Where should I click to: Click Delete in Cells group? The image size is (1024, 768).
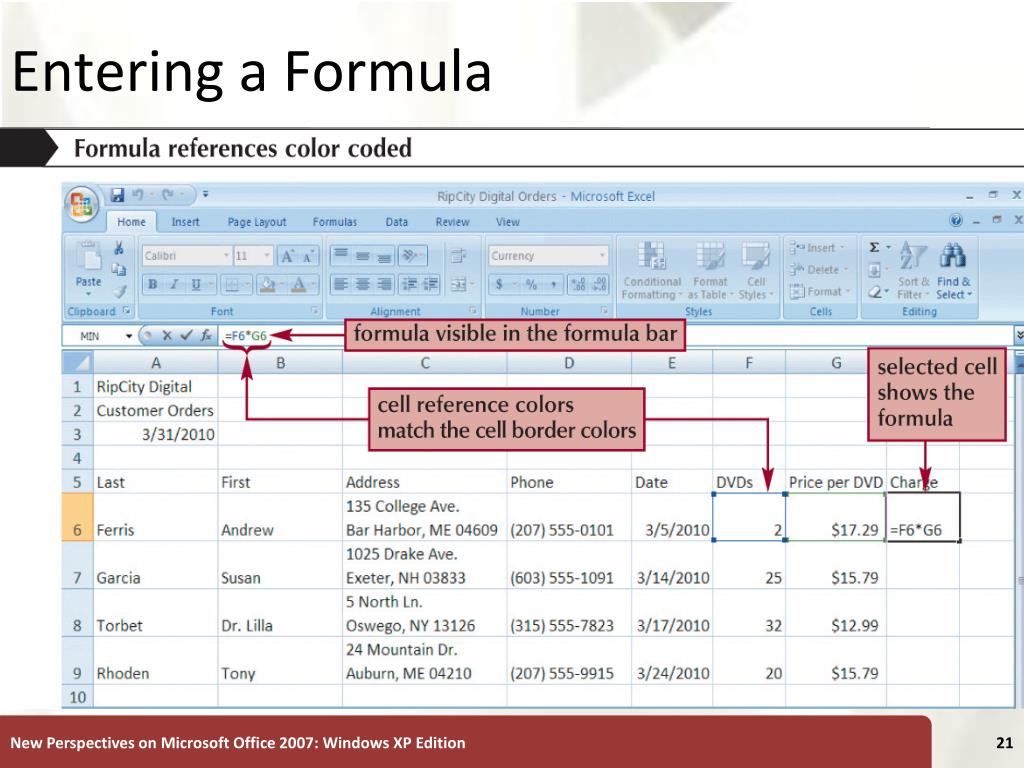point(819,270)
